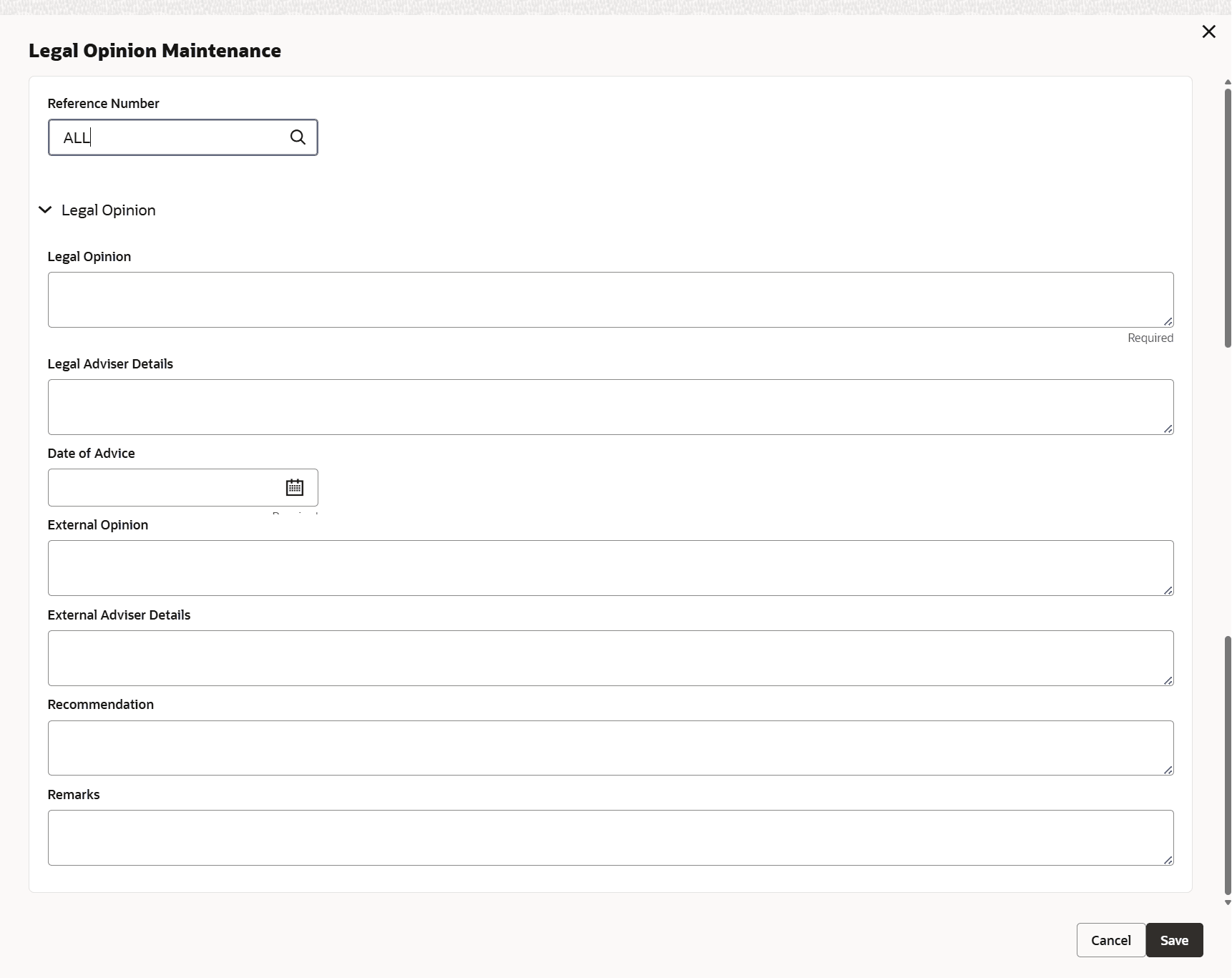Click the Reference Number search magnifier icon
The image size is (1232, 978).
click(298, 137)
